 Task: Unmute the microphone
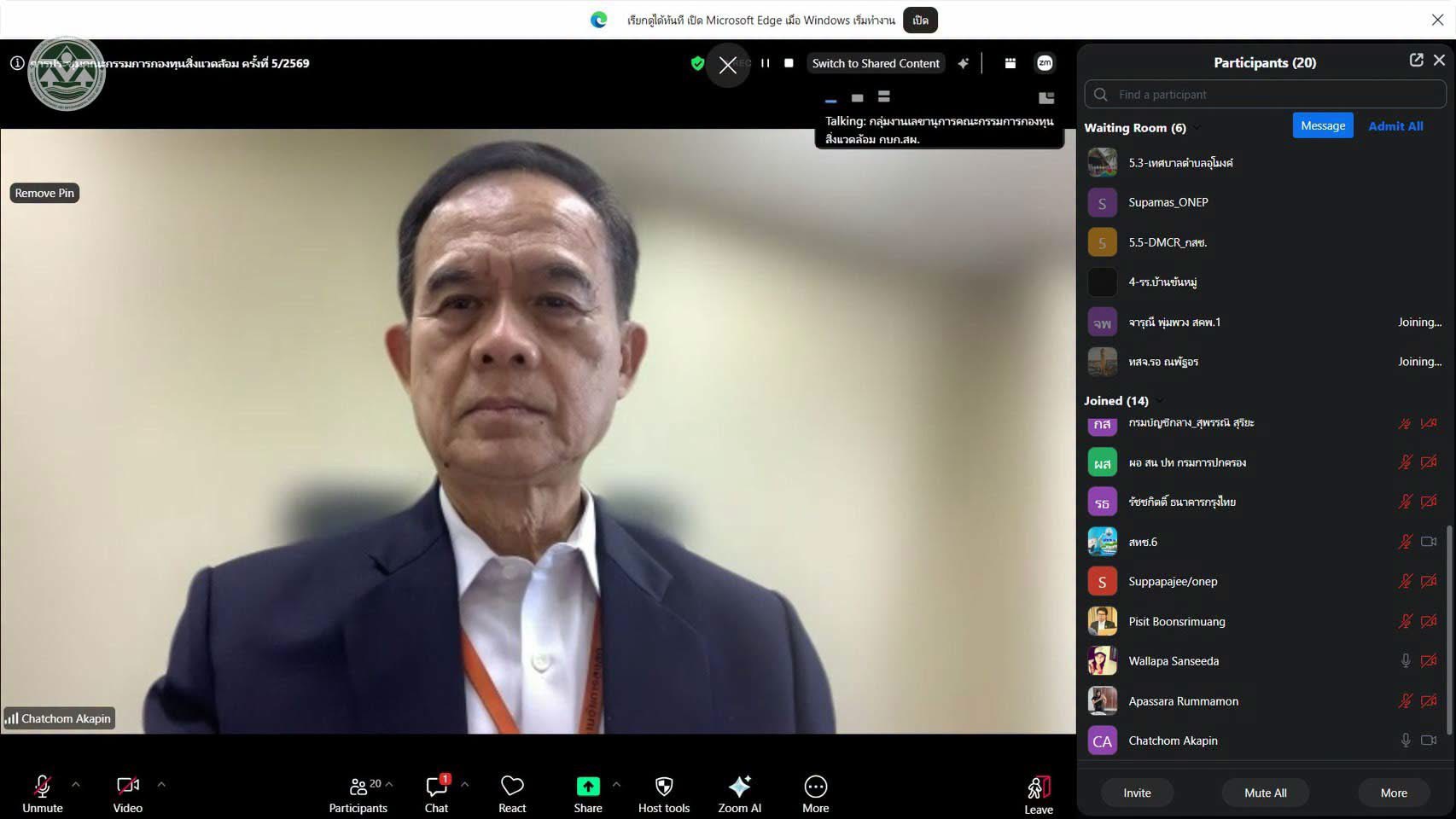(42, 793)
